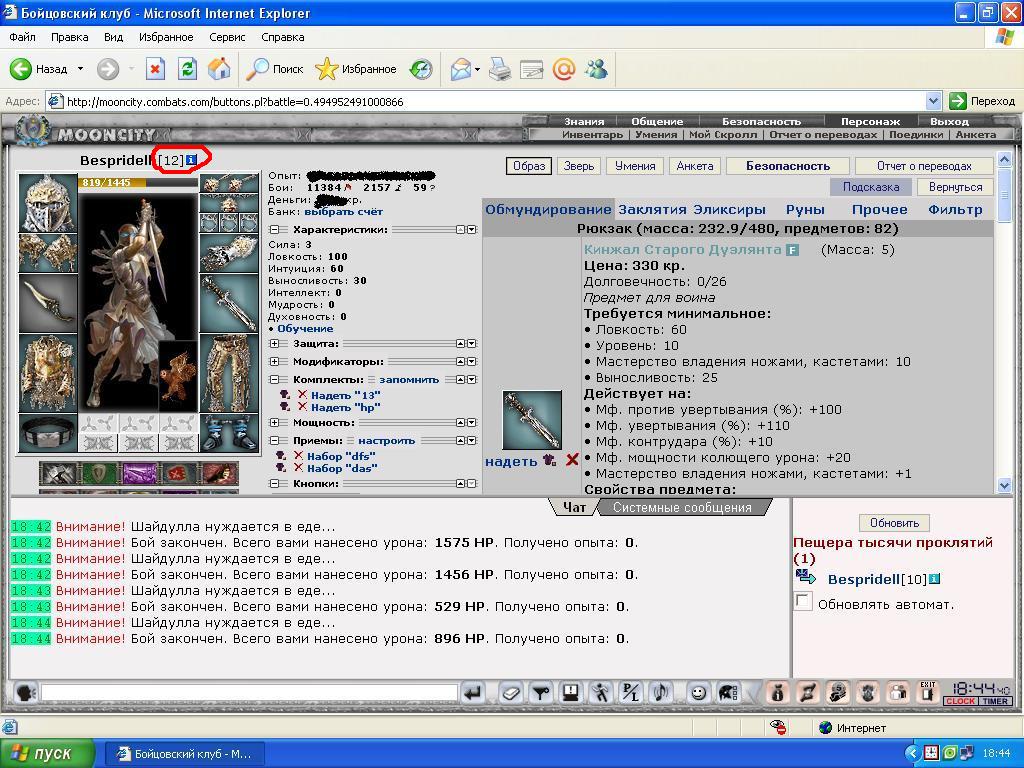Screen dimensions: 1024x768
Task: Click the IE Refresh toolbar icon
Action: pyautogui.click(x=187, y=69)
